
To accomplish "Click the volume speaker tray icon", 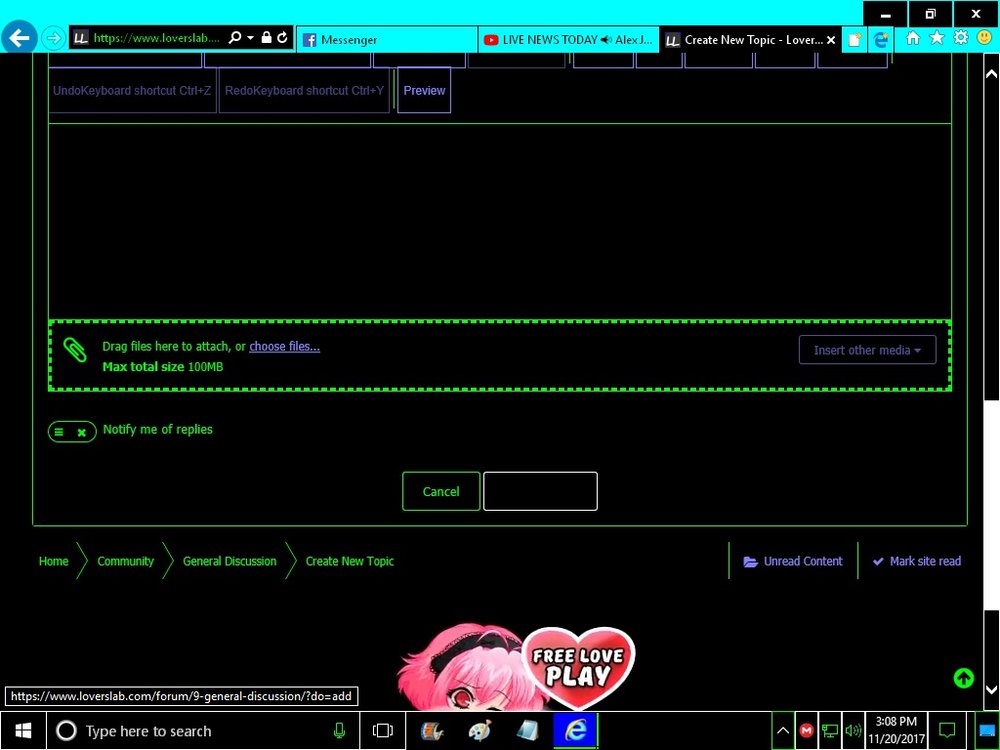I will coord(852,731).
